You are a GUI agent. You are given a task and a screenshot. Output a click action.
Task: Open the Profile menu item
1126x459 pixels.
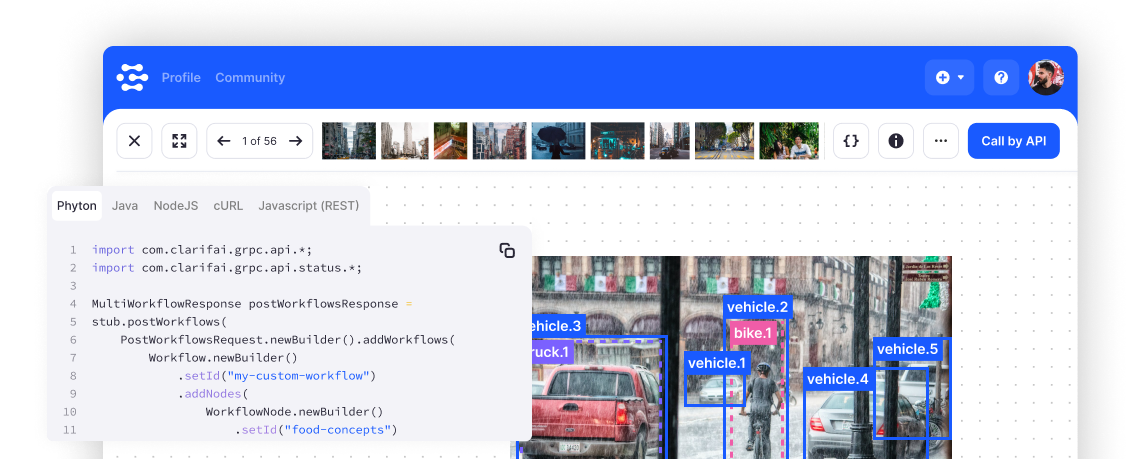(181, 77)
